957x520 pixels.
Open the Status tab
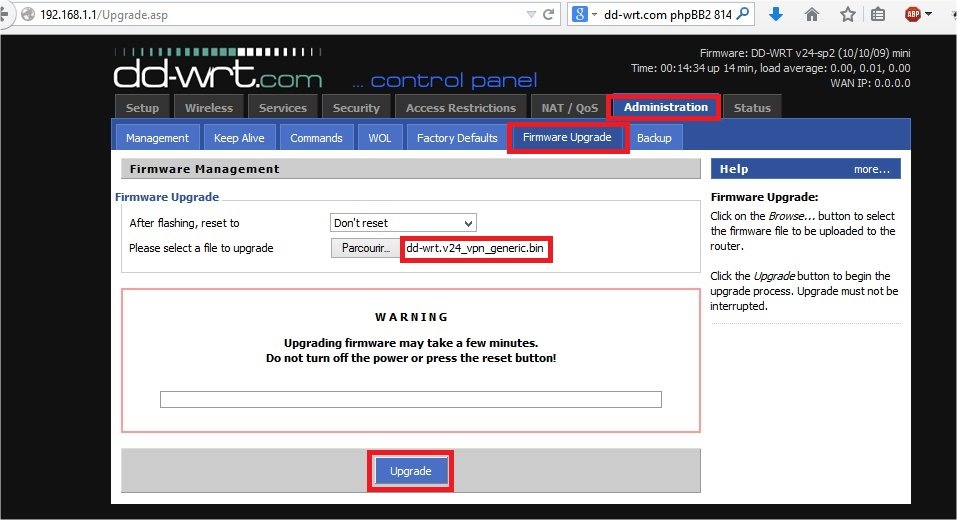[x=752, y=108]
